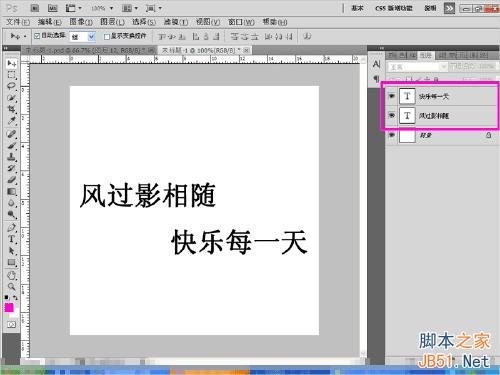Launch Mini Bridge from the application bar
The height and width of the screenshot is (375, 500).
coord(53,8)
